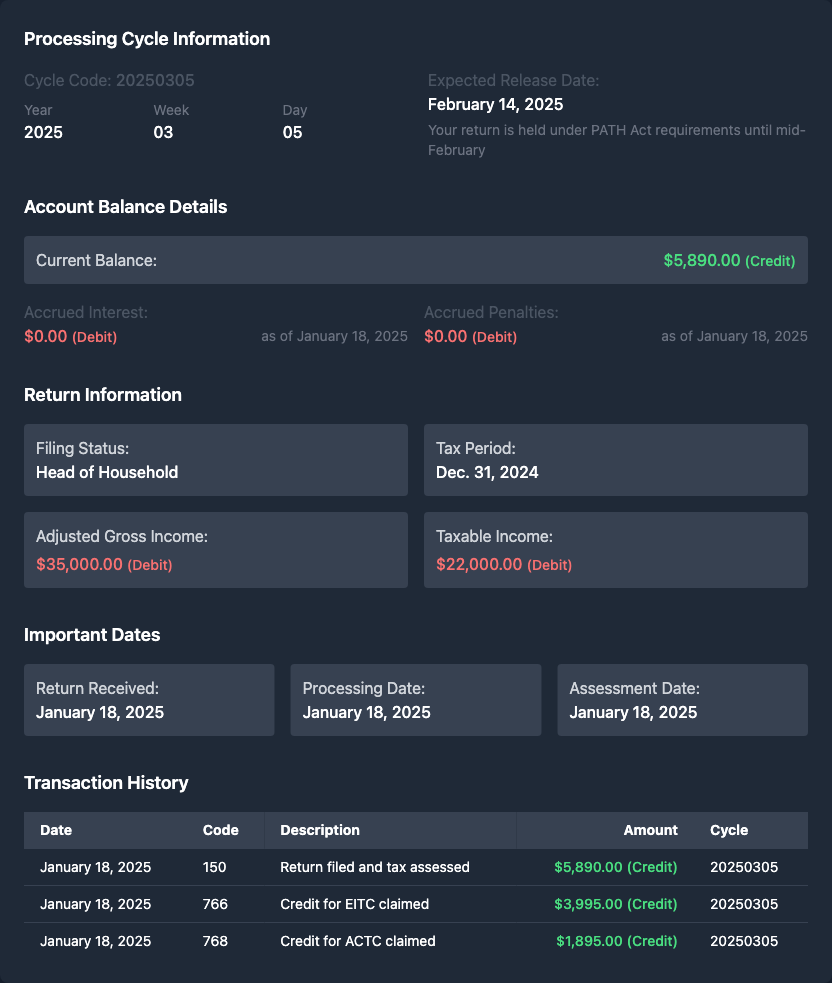Image resolution: width=832 pixels, height=983 pixels.
Task: Click the Taxable Income card
Action: [x=616, y=550]
